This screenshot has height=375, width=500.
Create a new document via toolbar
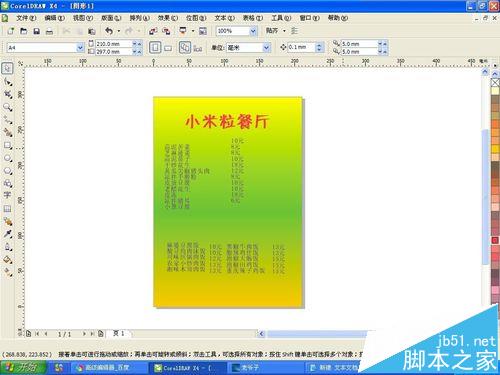click(x=11, y=31)
